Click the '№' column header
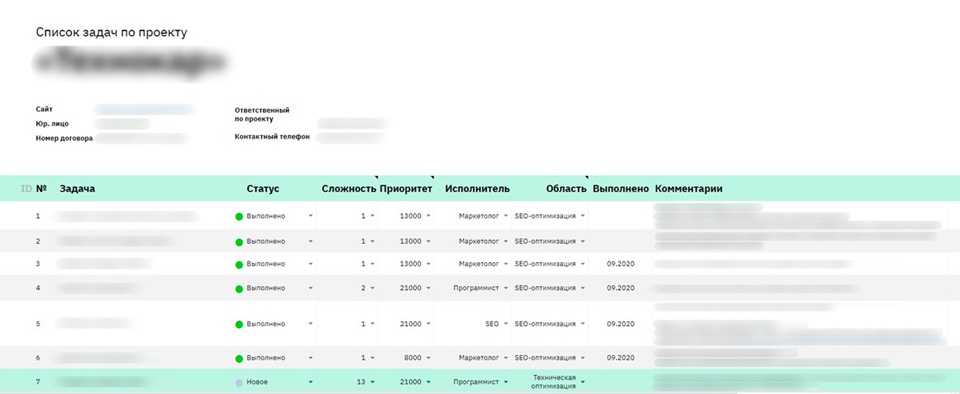Viewport: 960px width, 394px height. [x=42, y=189]
